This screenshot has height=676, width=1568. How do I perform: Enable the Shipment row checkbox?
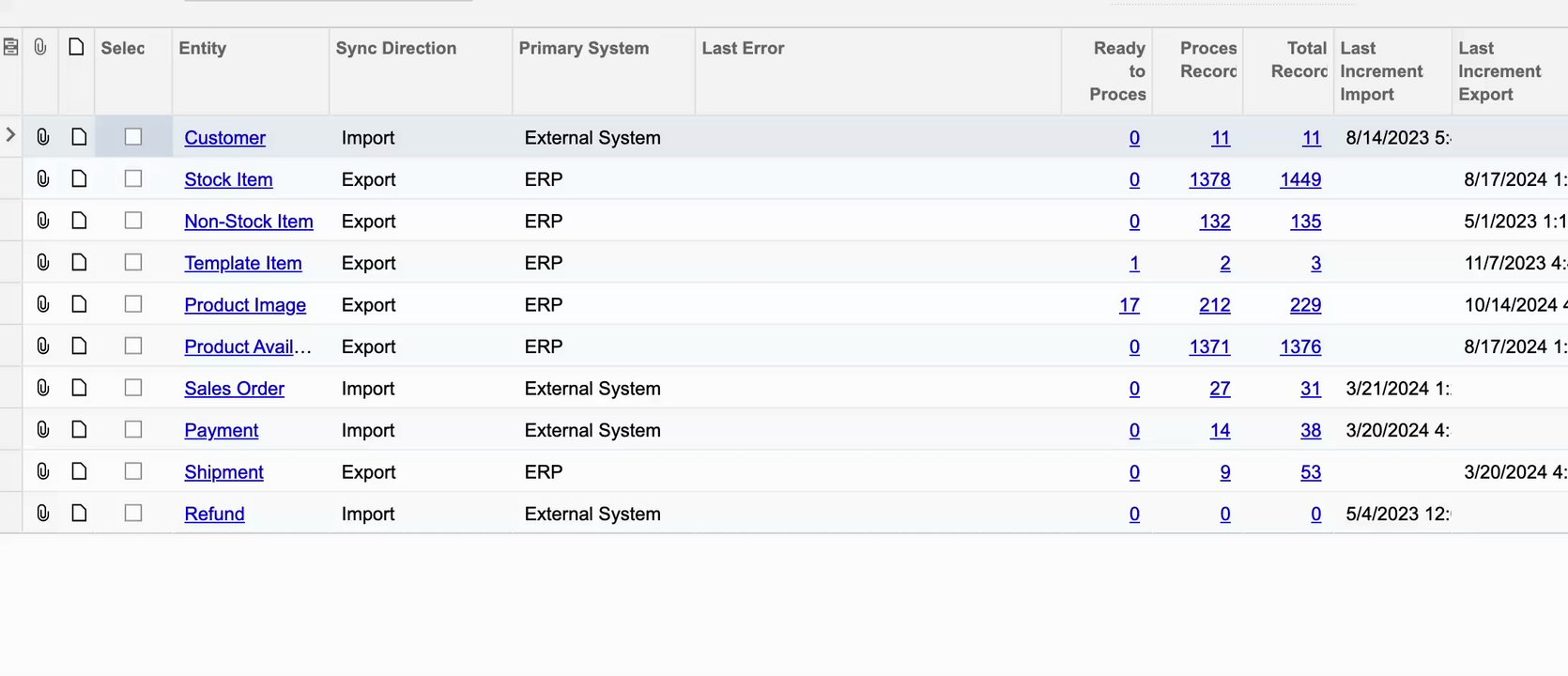click(133, 471)
